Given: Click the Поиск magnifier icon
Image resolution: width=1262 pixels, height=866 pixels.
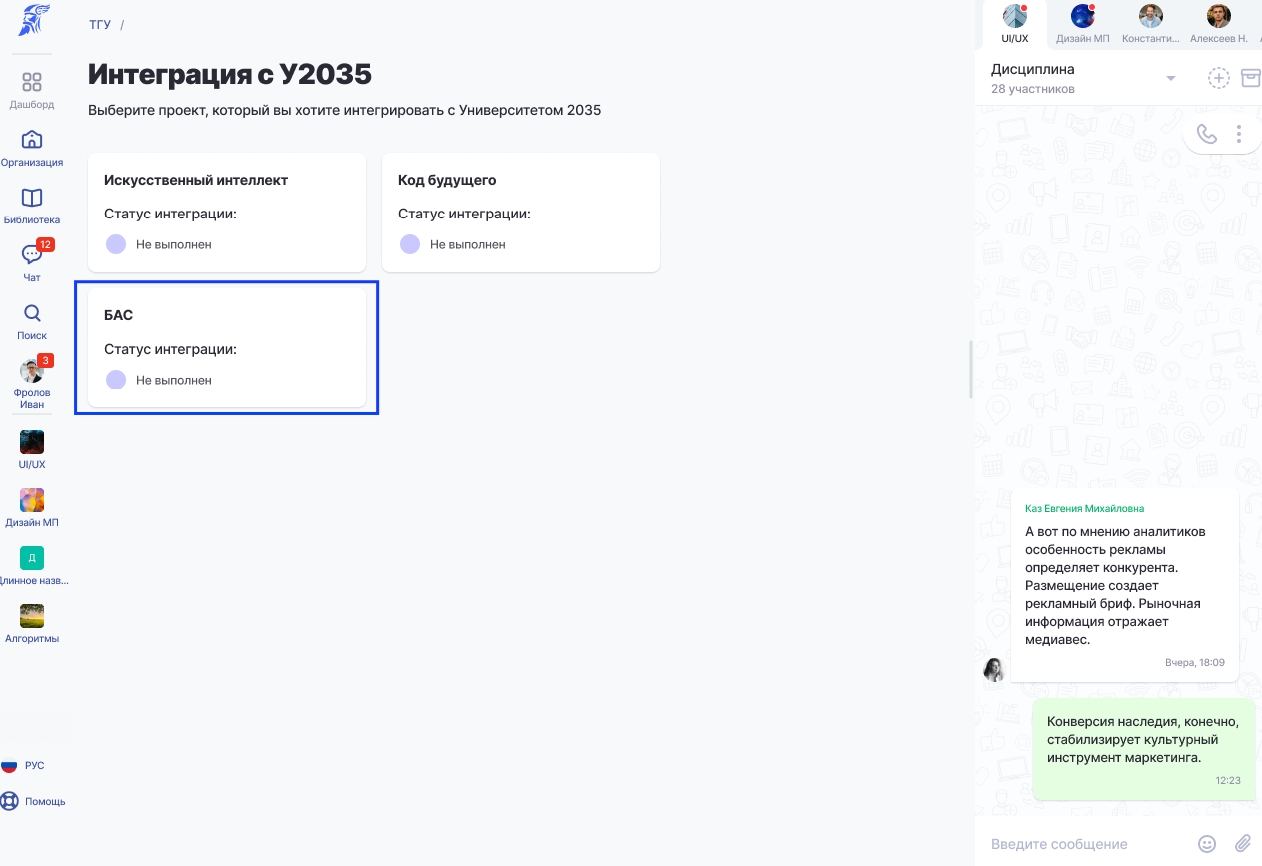Looking at the screenshot, I should tap(32, 313).
